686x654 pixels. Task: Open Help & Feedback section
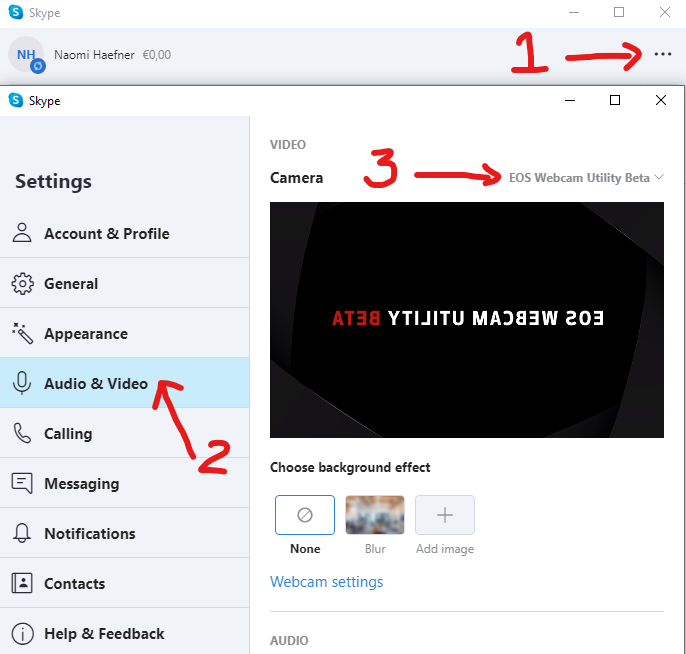pos(125,633)
